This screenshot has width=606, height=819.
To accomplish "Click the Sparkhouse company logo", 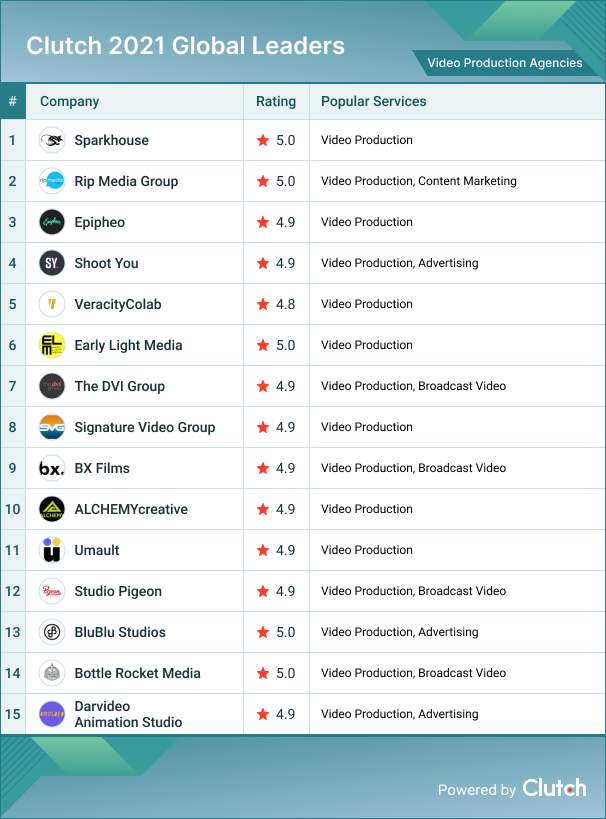I will 52,140.
